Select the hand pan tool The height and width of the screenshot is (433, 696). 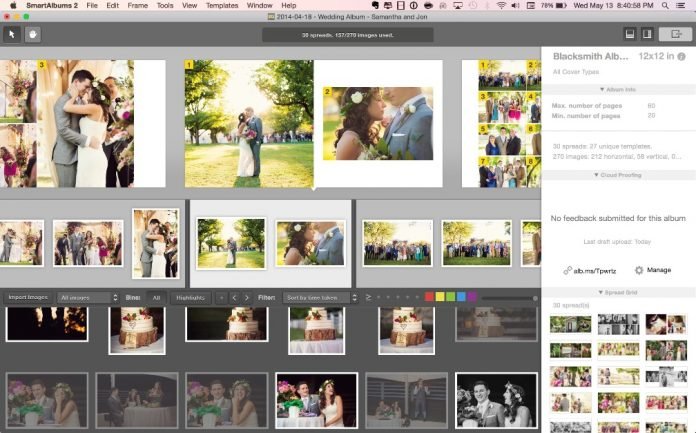coord(33,34)
